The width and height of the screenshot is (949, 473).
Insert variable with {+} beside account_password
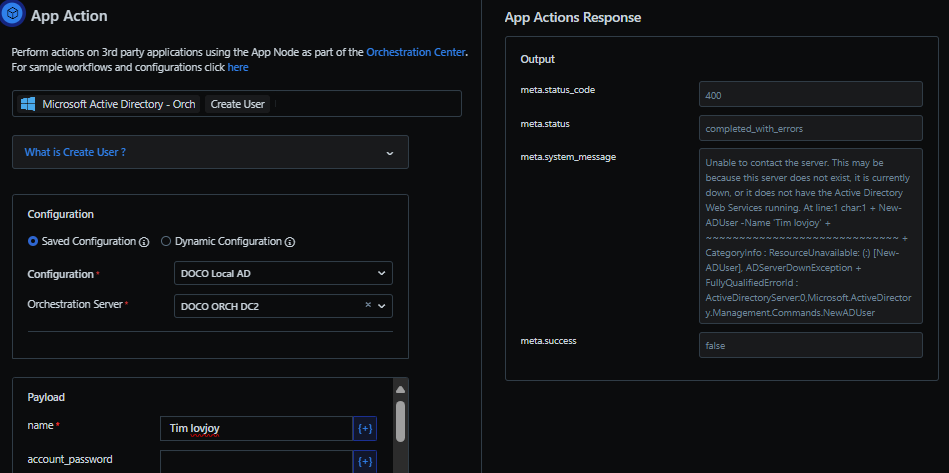click(x=365, y=462)
